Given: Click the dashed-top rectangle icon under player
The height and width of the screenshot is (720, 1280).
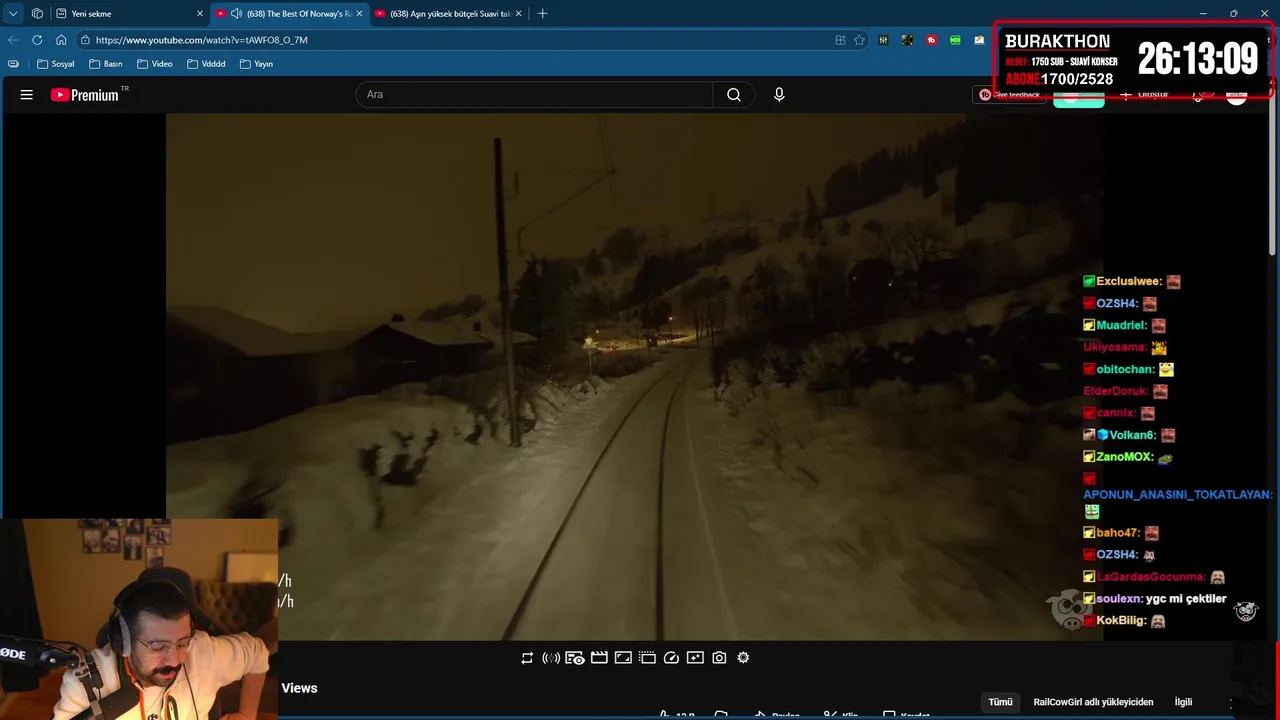Looking at the screenshot, I should (x=647, y=658).
